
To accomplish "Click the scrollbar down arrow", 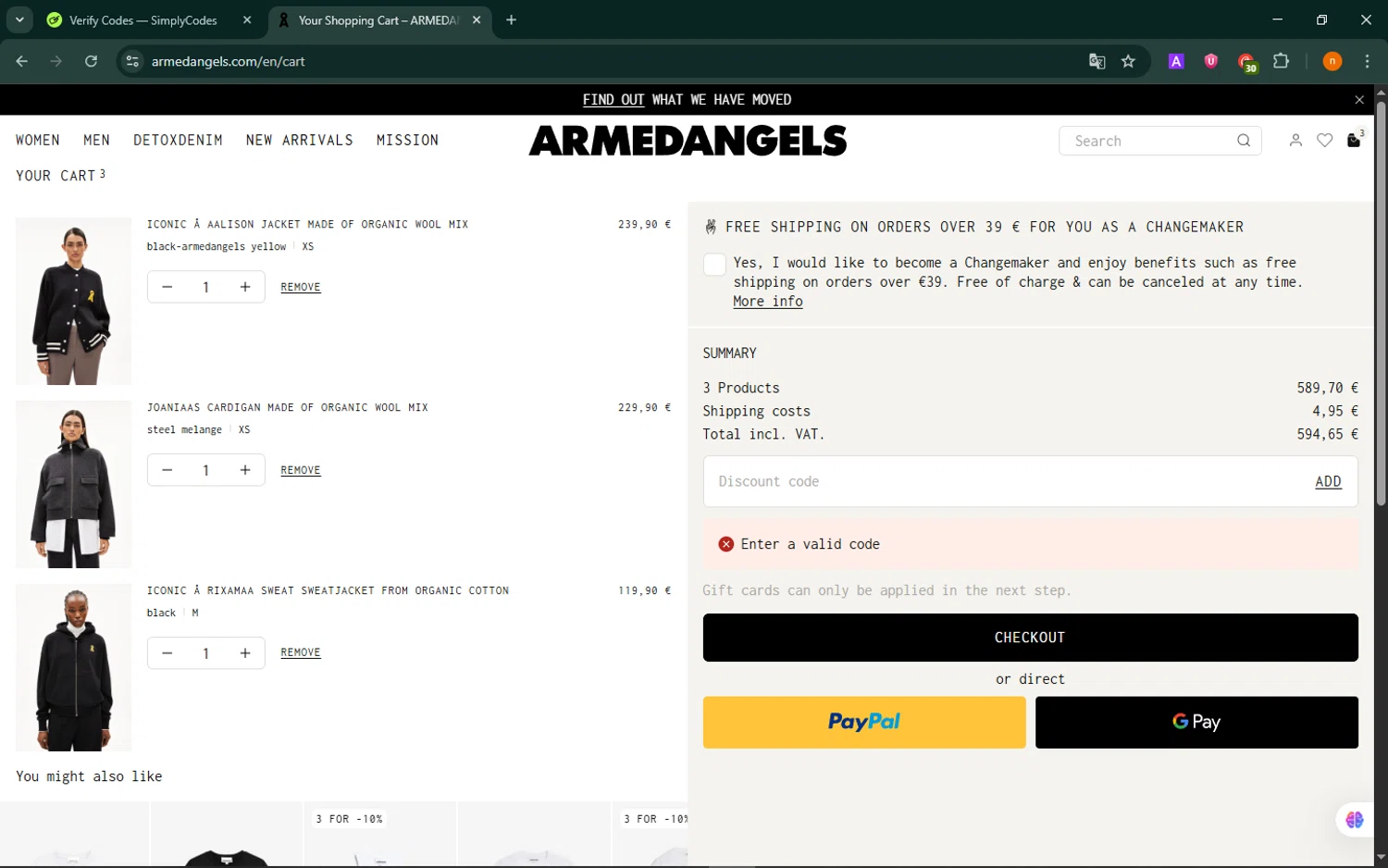I will tap(1381, 858).
